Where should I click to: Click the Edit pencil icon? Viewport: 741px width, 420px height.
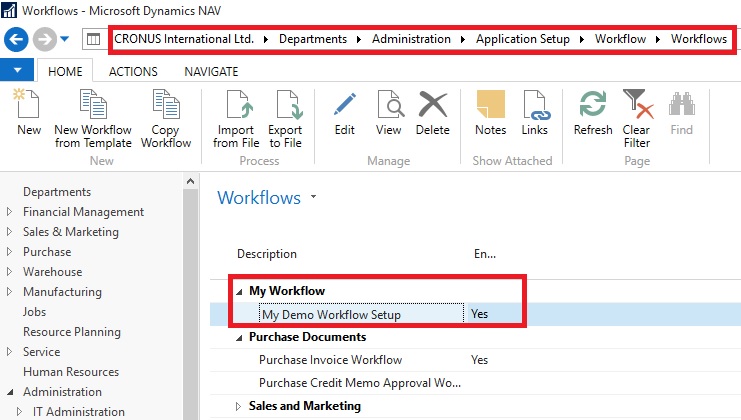(x=345, y=104)
